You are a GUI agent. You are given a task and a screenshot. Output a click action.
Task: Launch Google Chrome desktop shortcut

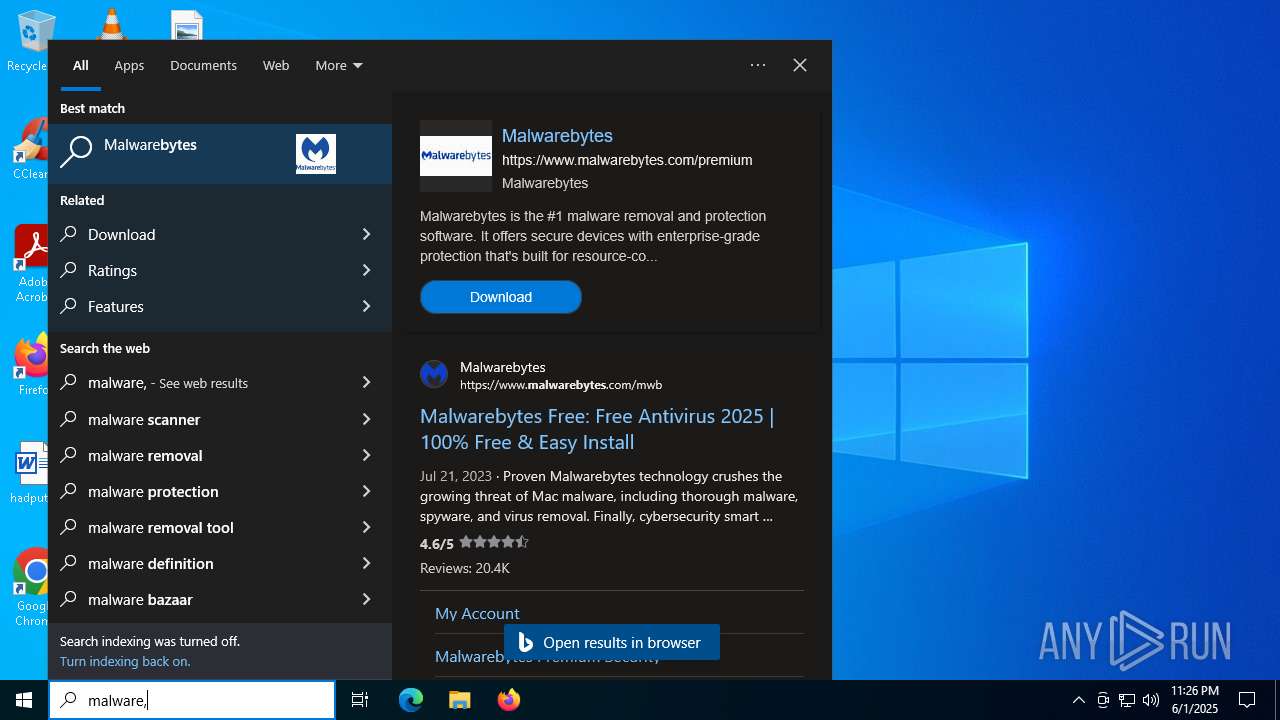30,587
